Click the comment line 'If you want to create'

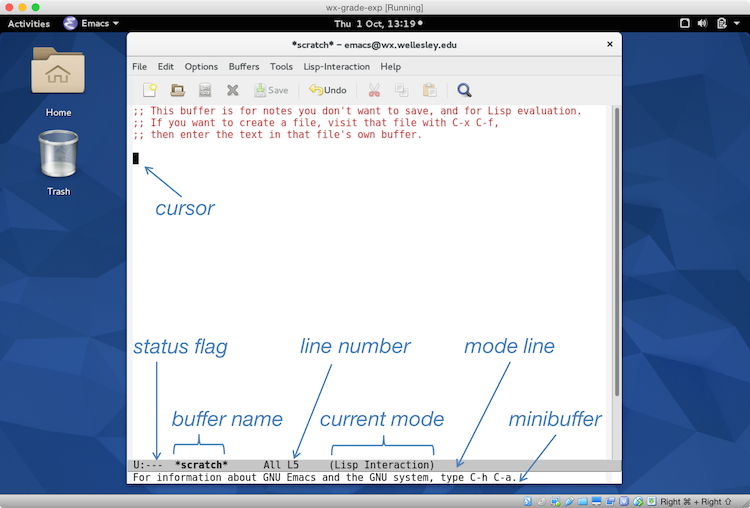[316, 122]
